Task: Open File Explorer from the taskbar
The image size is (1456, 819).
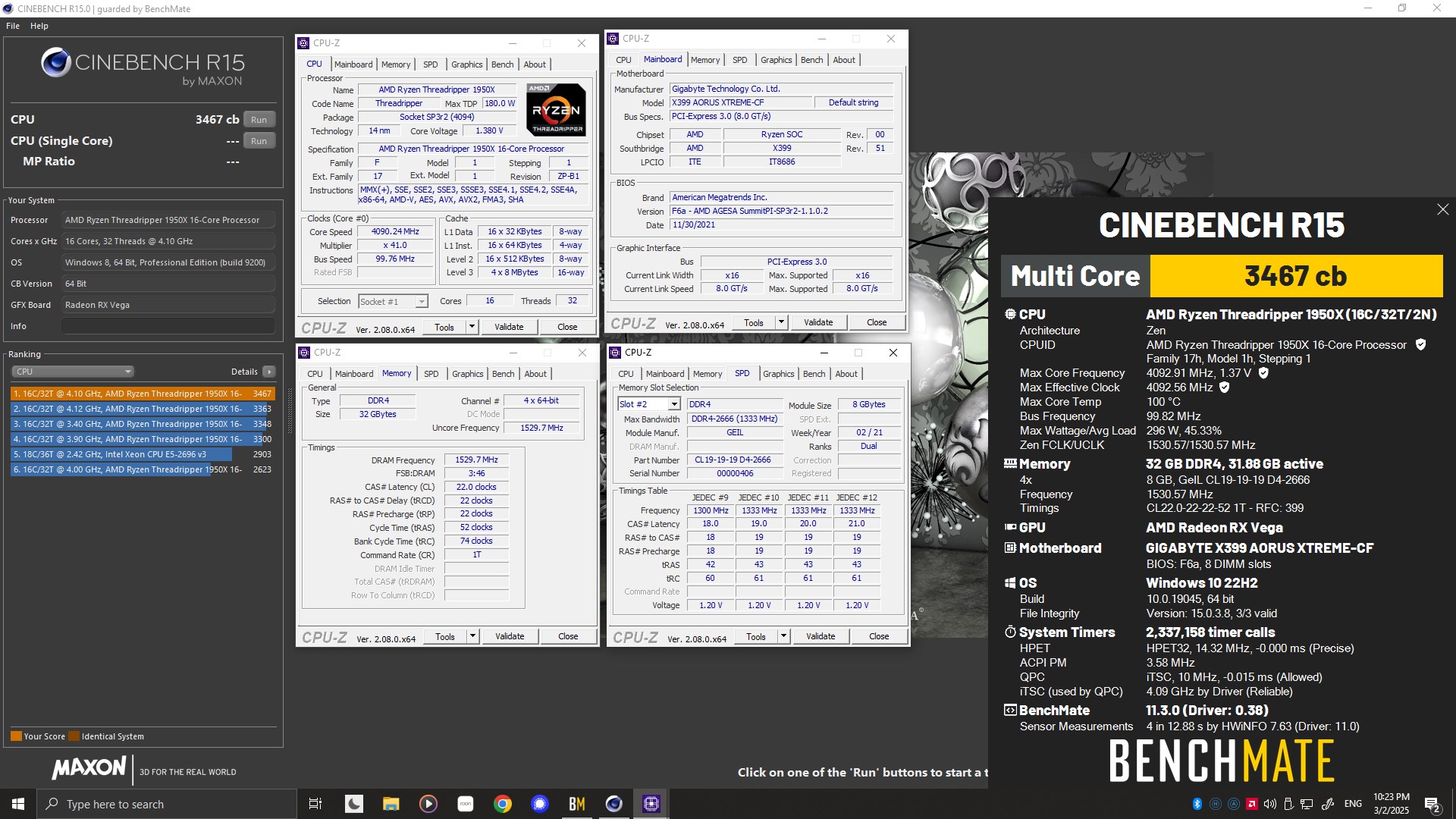Action: [x=391, y=804]
